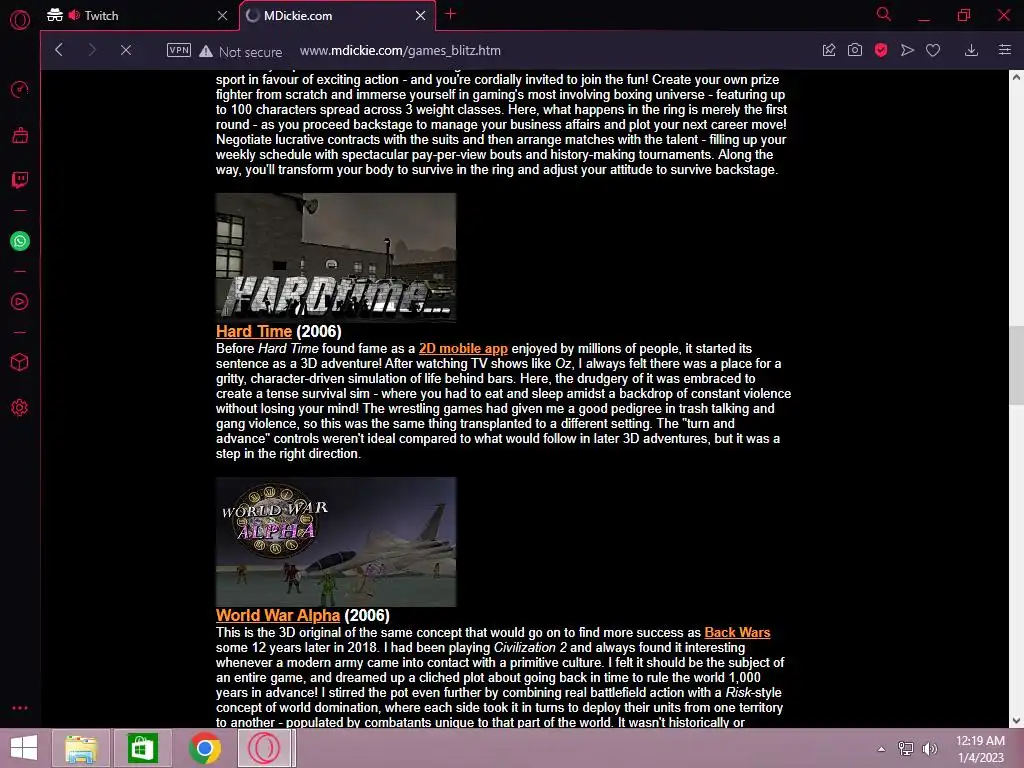Image resolution: width=1024 pixels, height=768 pixels.
Task: Open the 2D mobile app link
Action: point(463,349)
